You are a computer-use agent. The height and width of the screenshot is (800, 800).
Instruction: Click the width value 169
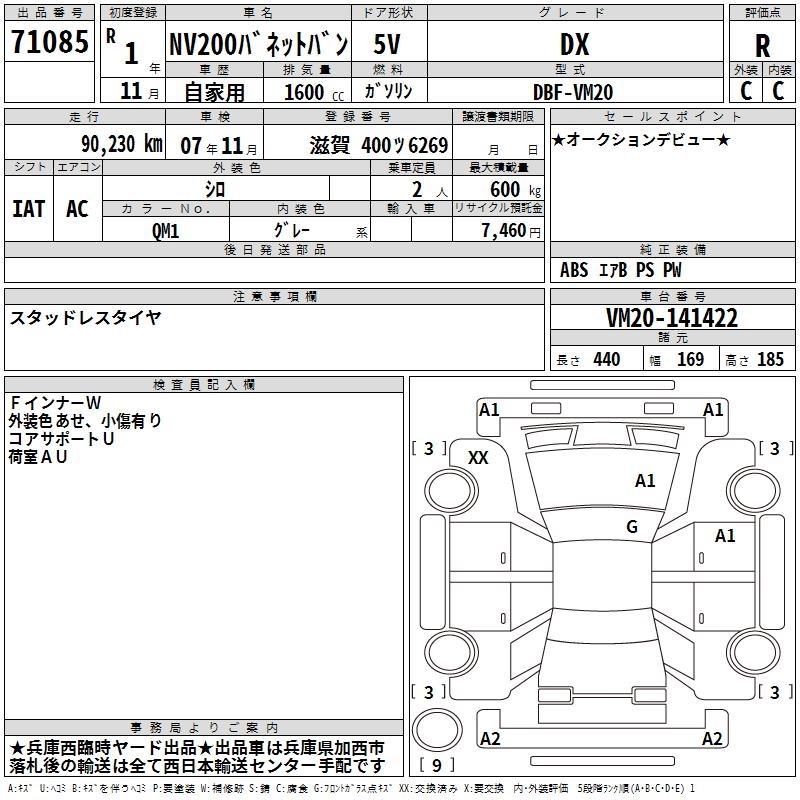[x=690, y=360]
